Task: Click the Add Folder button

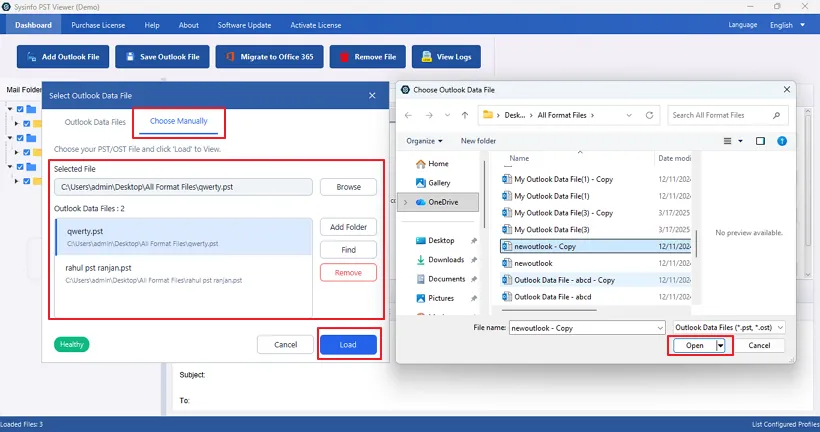Action: [348, 227]
